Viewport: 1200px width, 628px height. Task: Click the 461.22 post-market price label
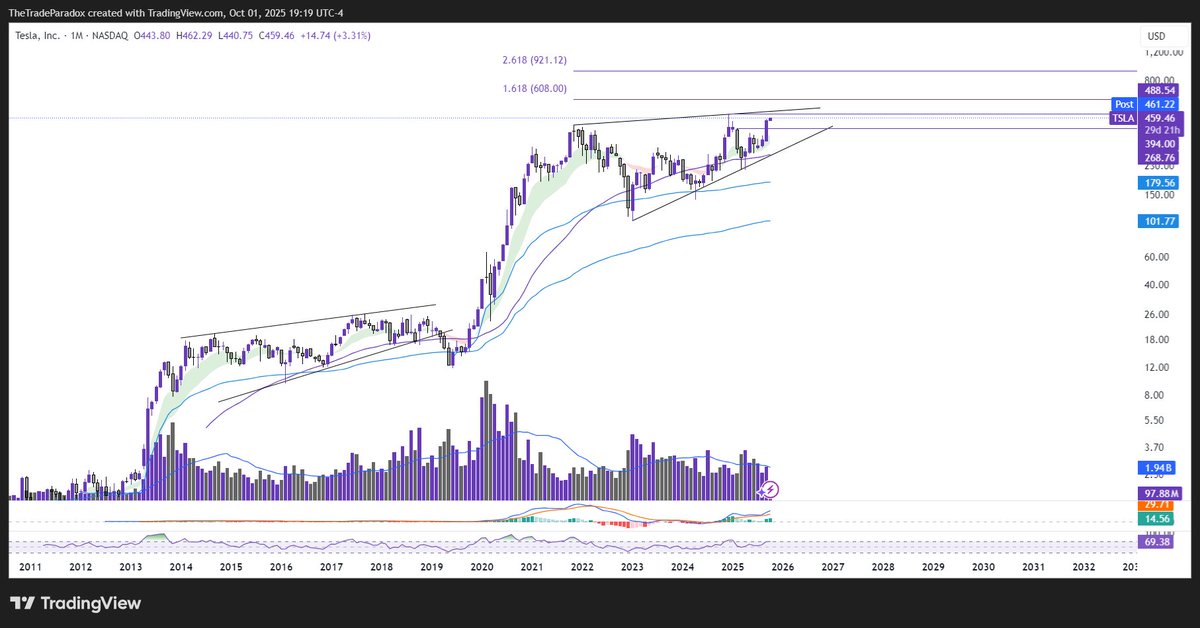coord(1159,104)
